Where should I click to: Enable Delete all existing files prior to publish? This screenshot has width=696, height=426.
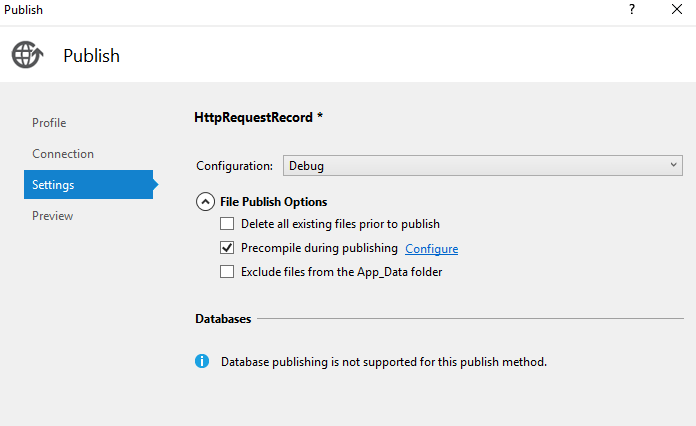(227, 224)
